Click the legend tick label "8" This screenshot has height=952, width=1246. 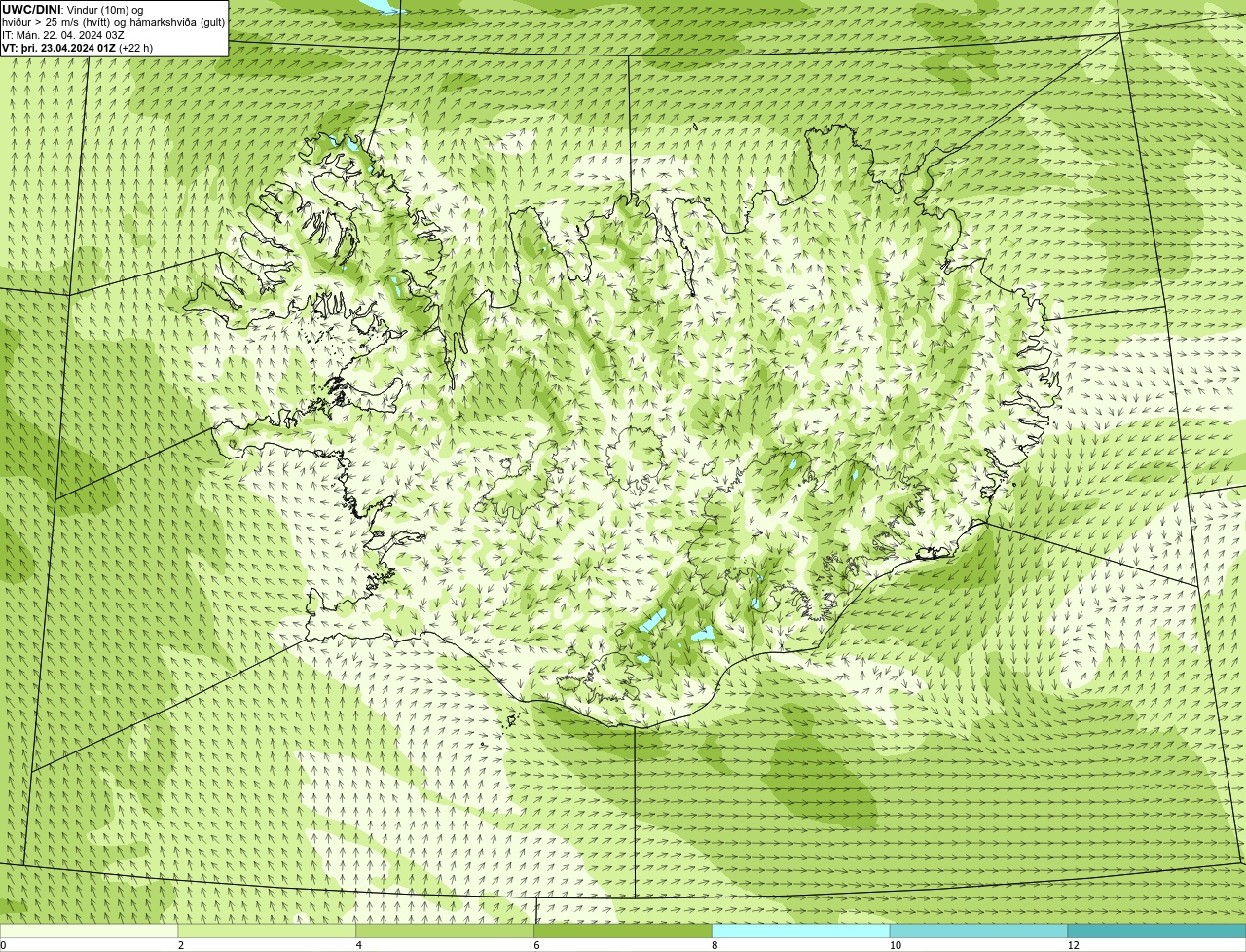tap(715, 945)
